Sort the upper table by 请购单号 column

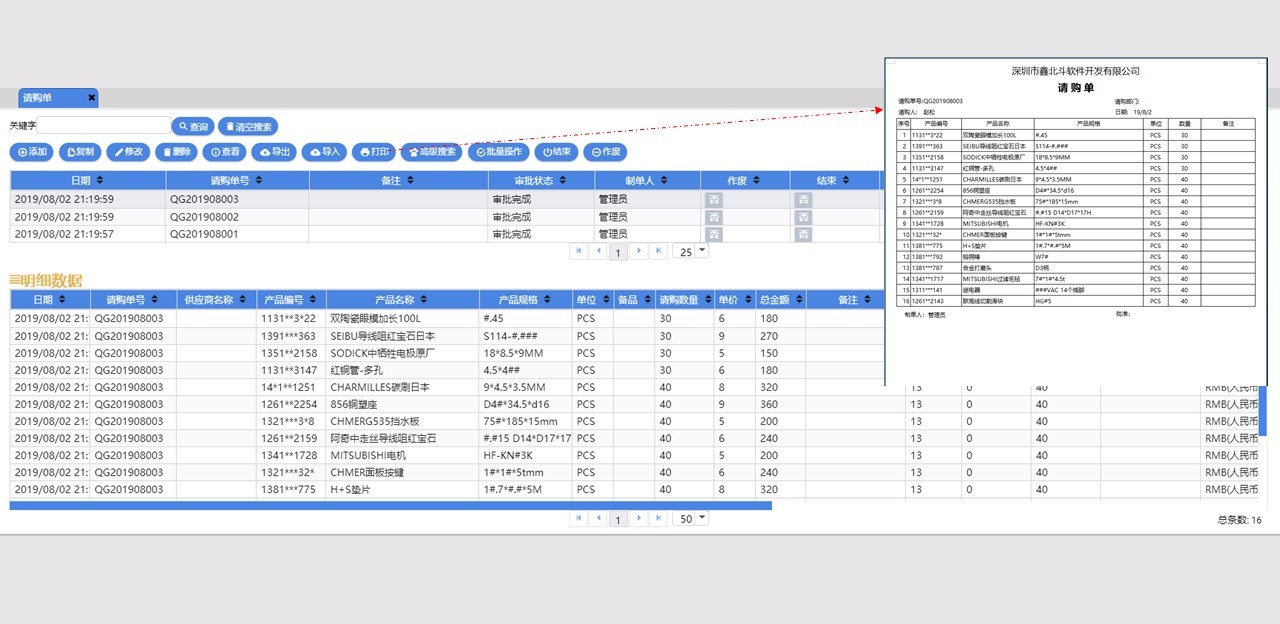pos(236,180)
